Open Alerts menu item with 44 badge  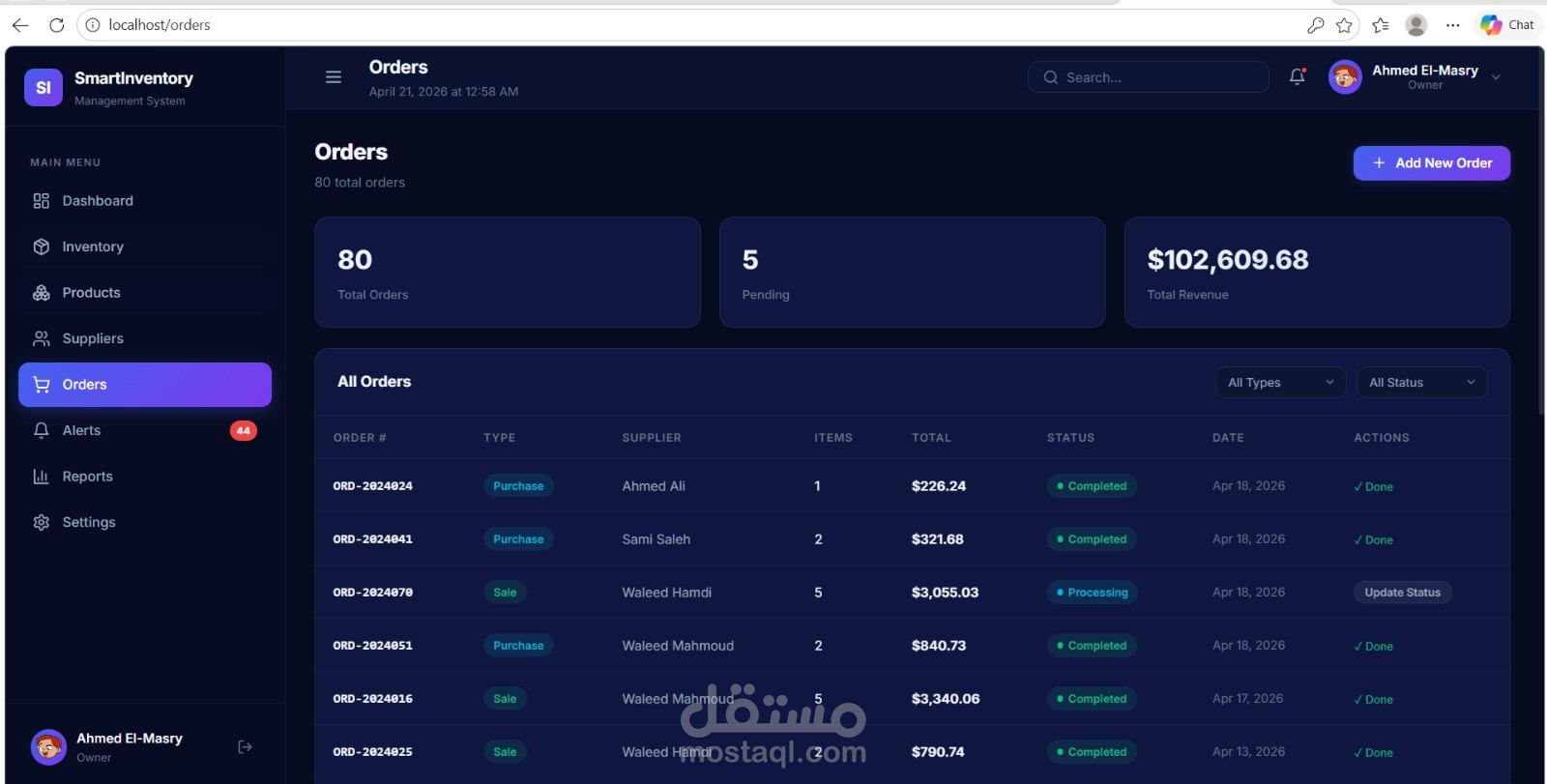tap(145, 430)
